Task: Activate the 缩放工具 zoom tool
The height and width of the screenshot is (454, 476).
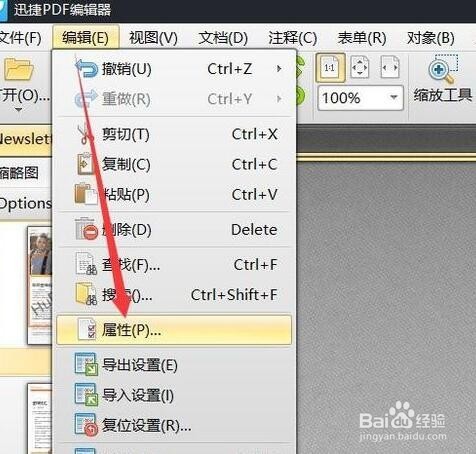Action: (x=443, y=79)
